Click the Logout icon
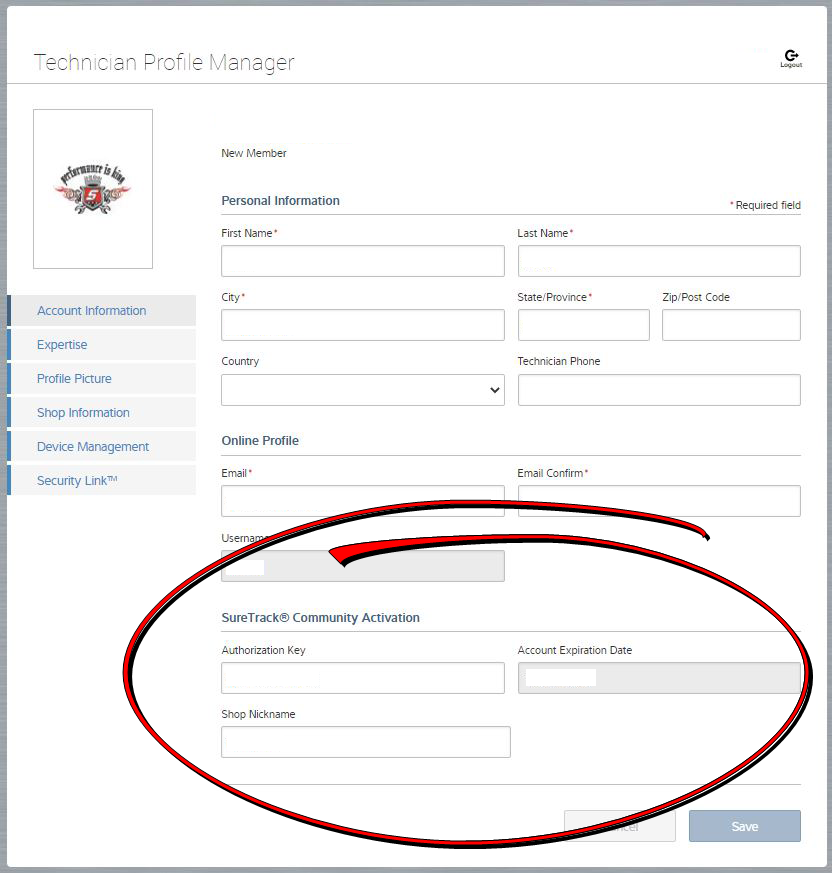832x873 pixels. tap(791, 57)
